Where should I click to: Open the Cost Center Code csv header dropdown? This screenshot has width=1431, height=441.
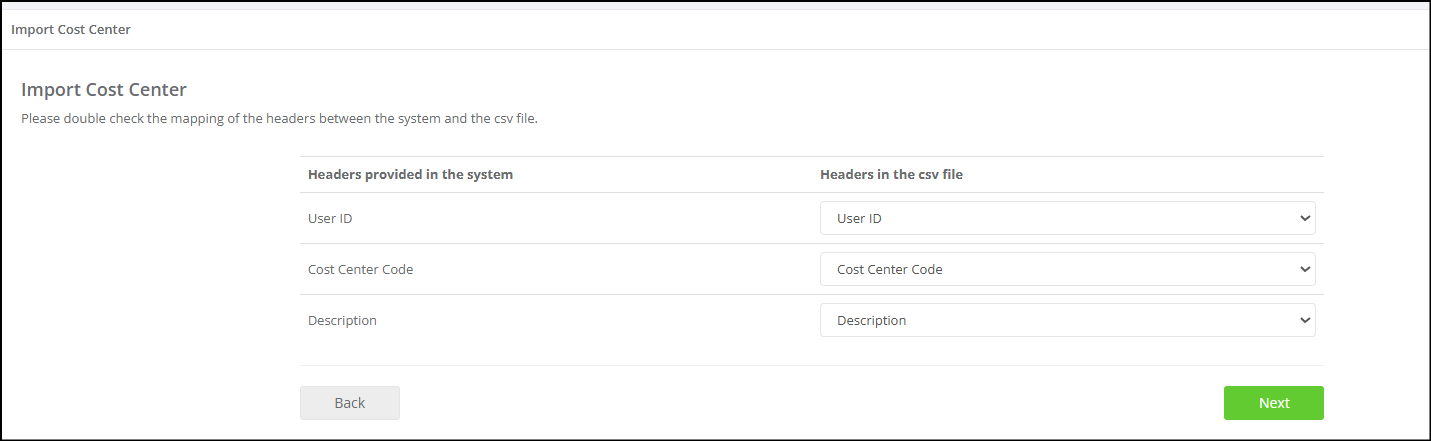[x=1067, y=269]
